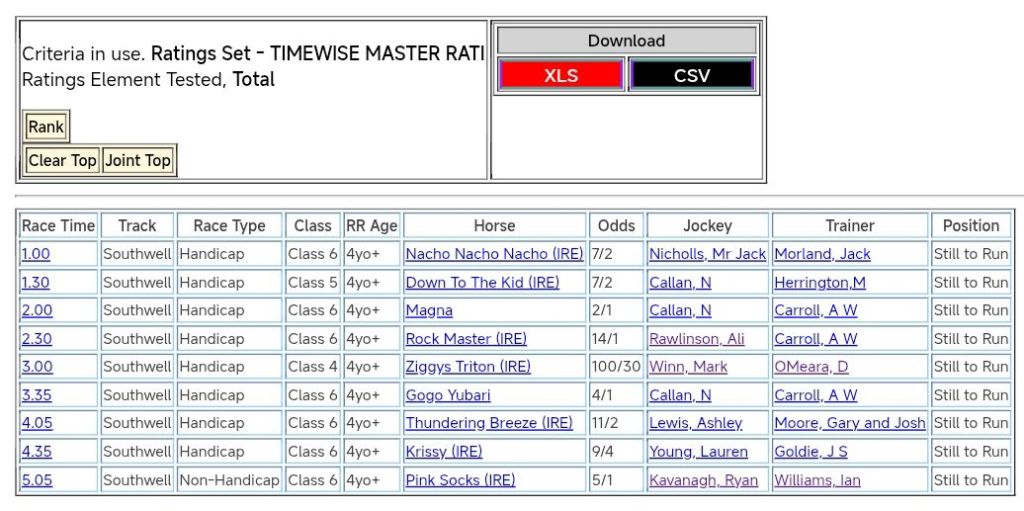1024x511 pixels.
Task: Open trainer Morland, Jack page
Action: [822, 254]
